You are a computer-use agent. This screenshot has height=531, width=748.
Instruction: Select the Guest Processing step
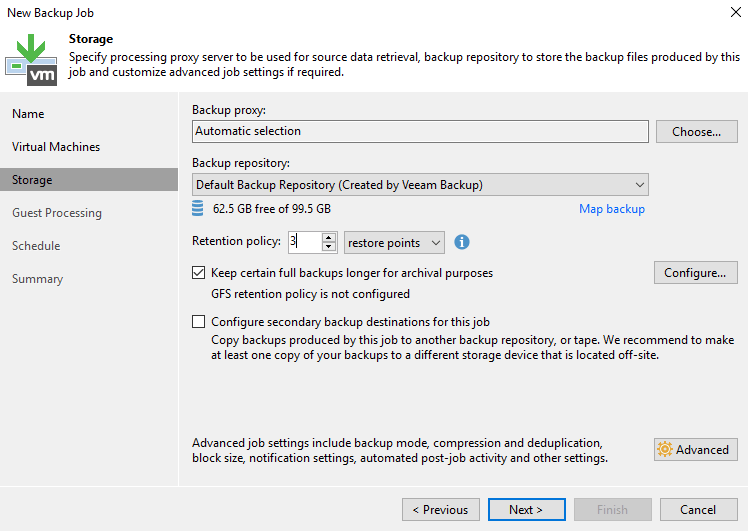pos(57,213)
